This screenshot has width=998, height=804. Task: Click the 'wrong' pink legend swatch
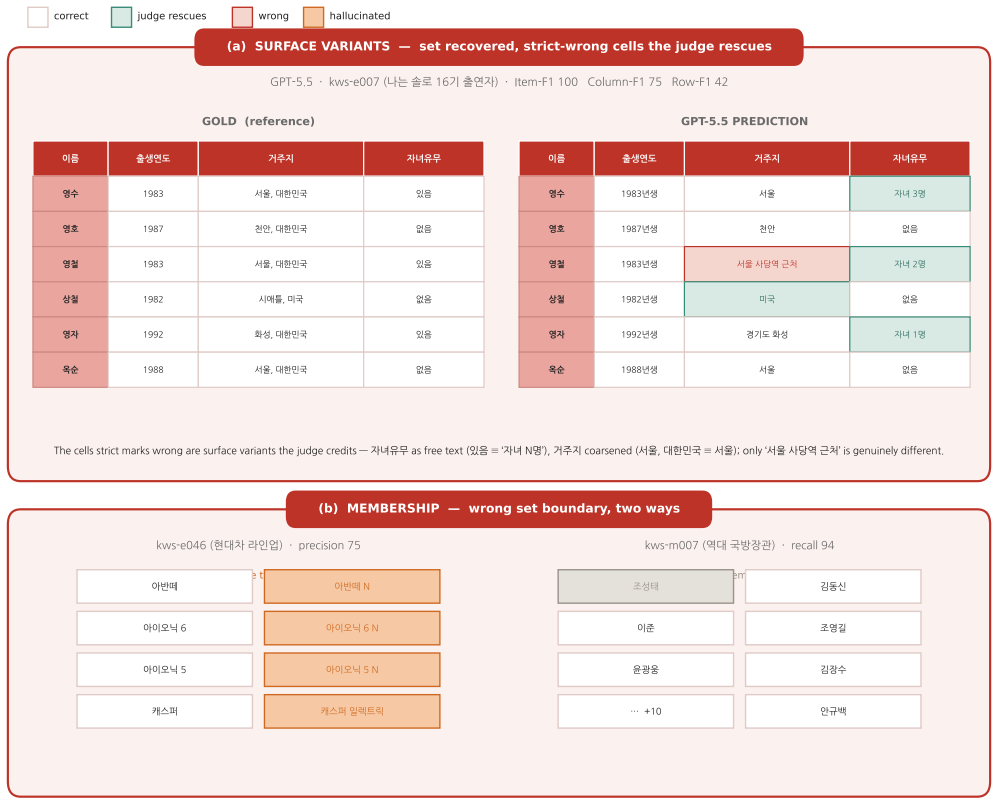pos(242,17)
